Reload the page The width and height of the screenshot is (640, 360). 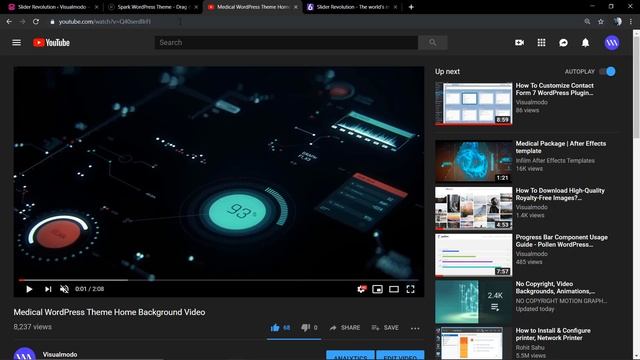click(36, 21)
